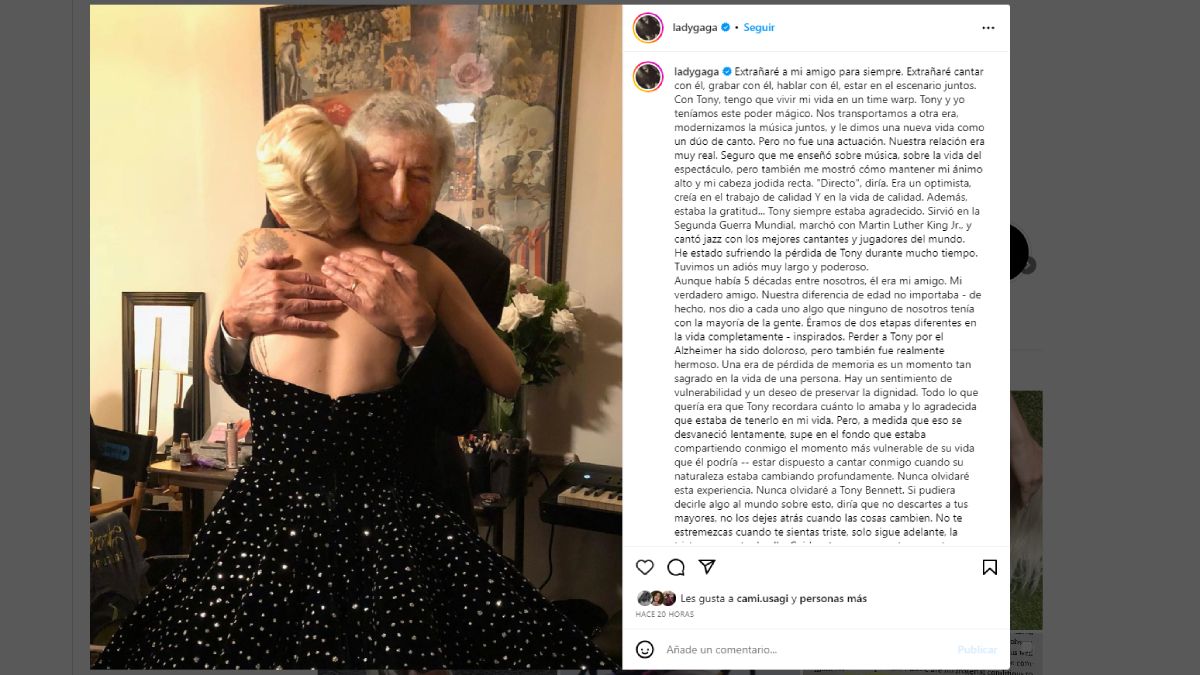Image resolution: width=1200 pixels, height=675 pixels.
Task: Click the ladygaga profile avatar in header
Action: pyautogui.click(x=648, y=28)
